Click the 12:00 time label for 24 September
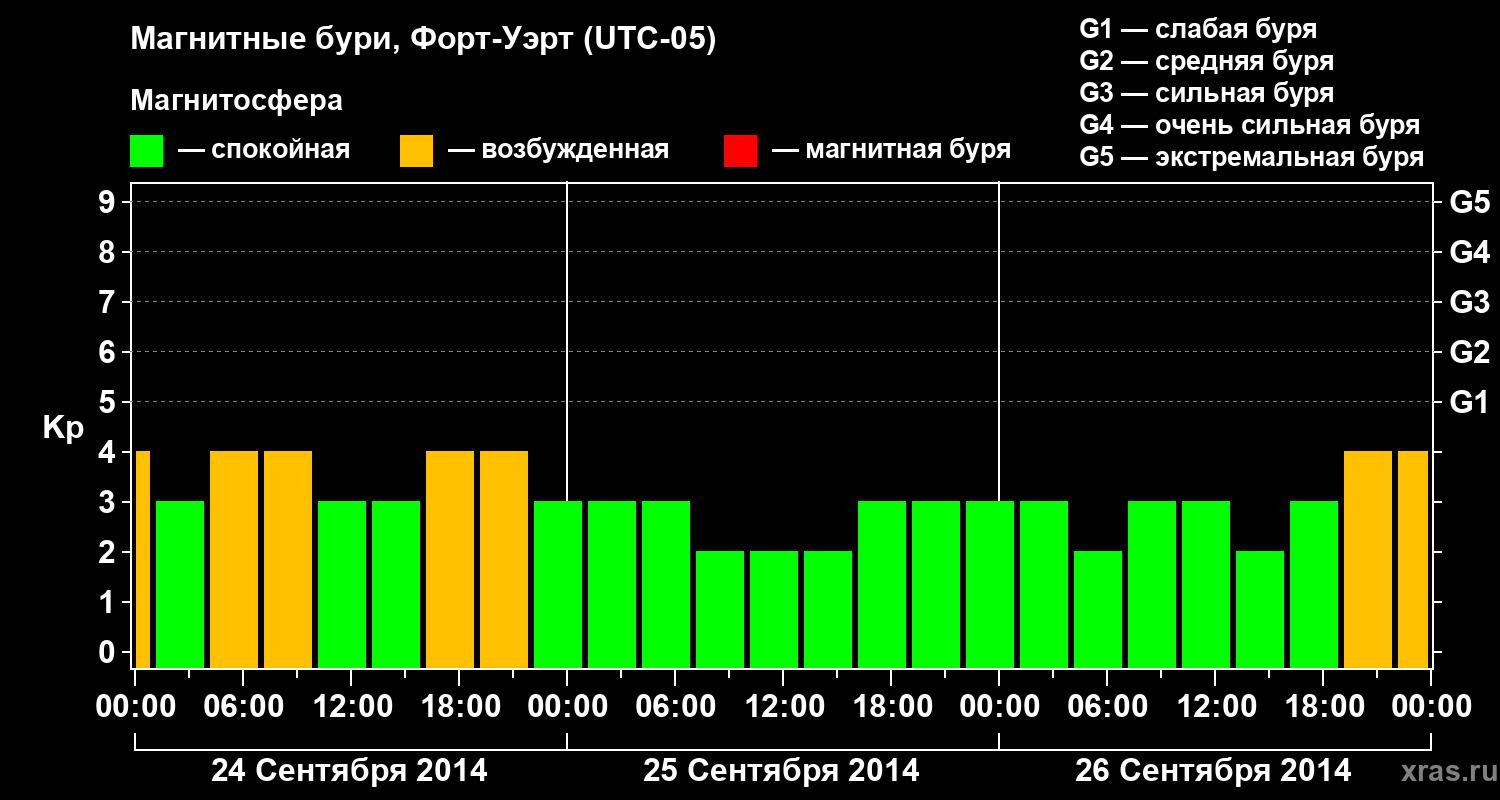Image resolution: width=1500 pixels, height=800 pixels. [x=351, y=707]
